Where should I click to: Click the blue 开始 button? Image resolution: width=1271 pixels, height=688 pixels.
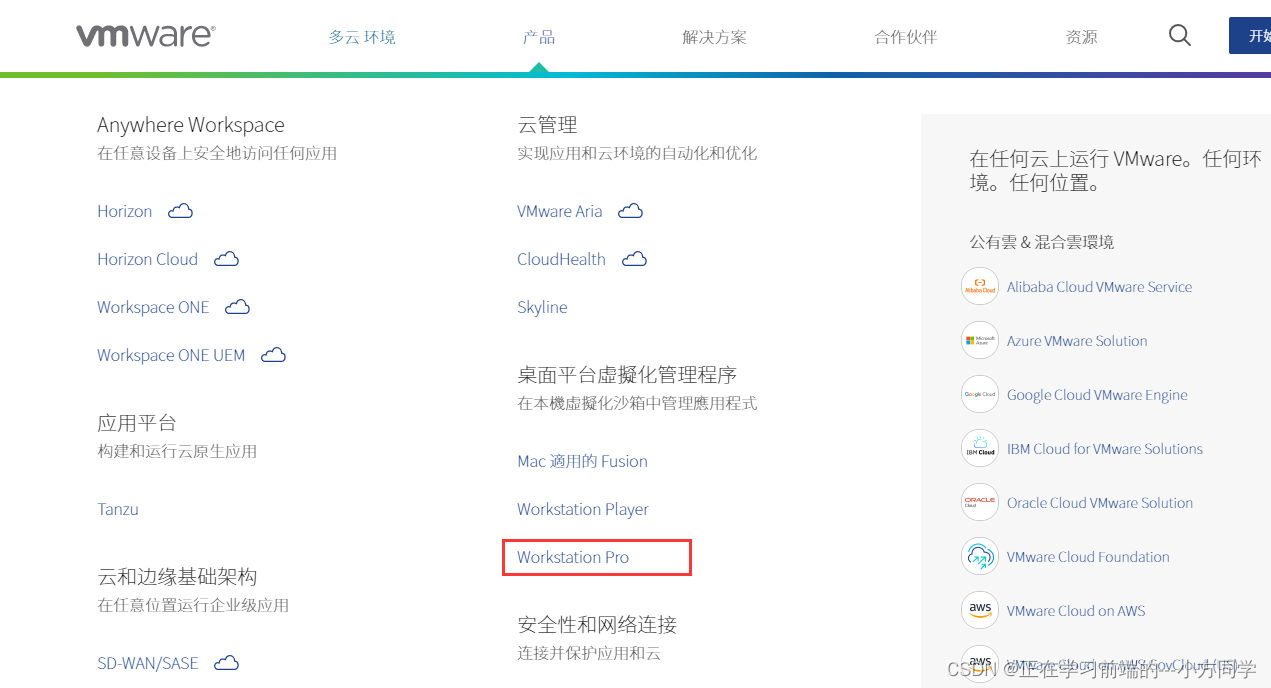(x=1250, y=36)
